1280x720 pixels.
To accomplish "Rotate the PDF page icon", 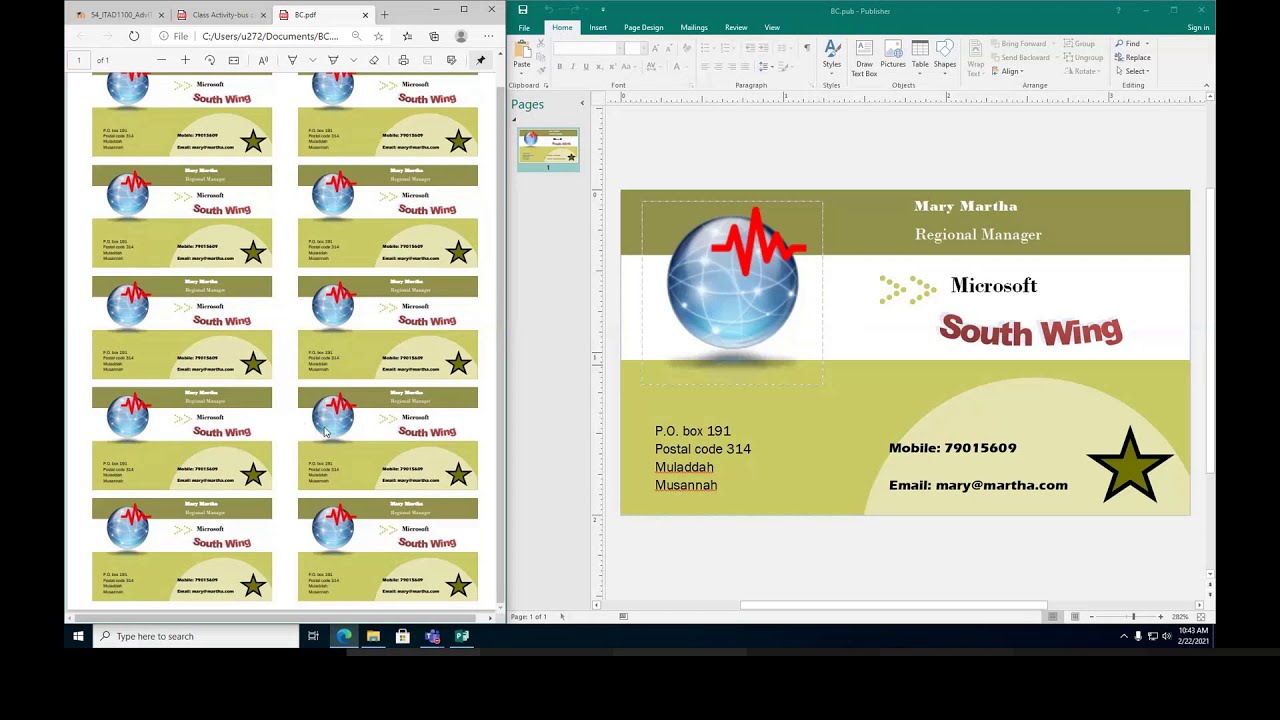I will 210,60.
